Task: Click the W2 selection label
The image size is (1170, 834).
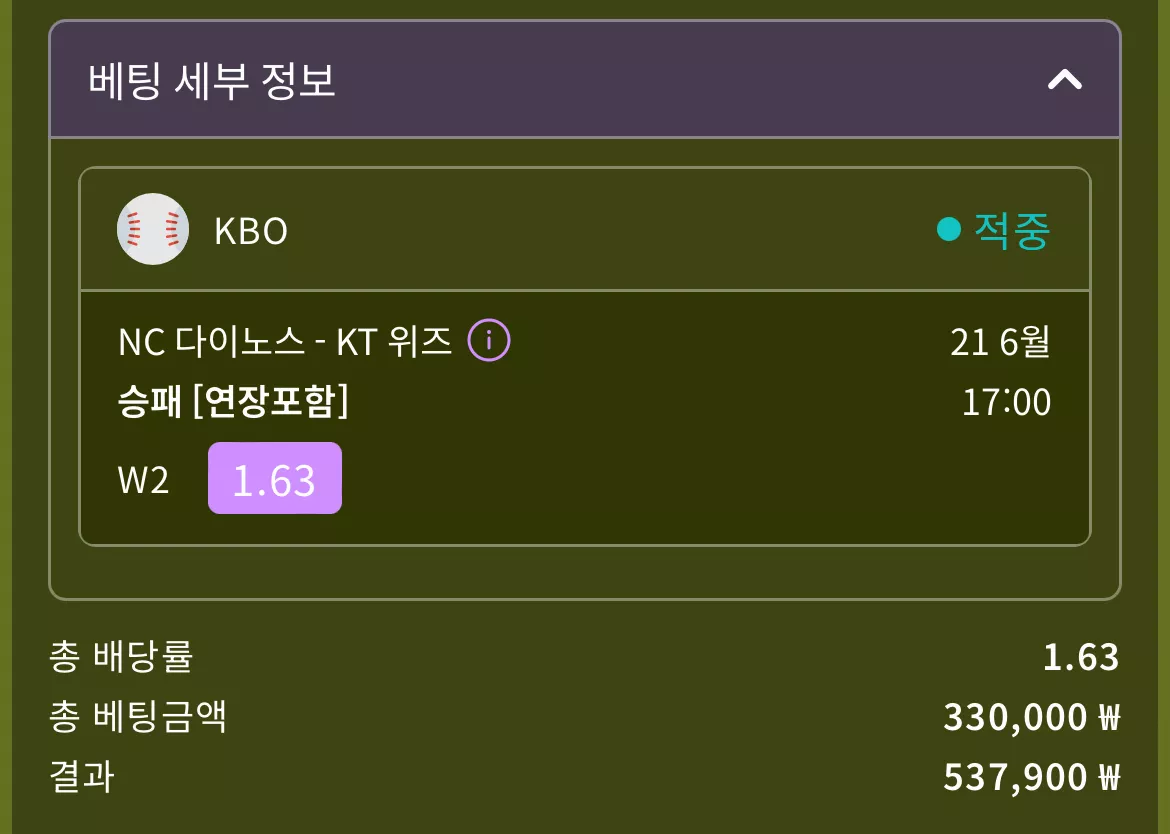Action: 143,480
